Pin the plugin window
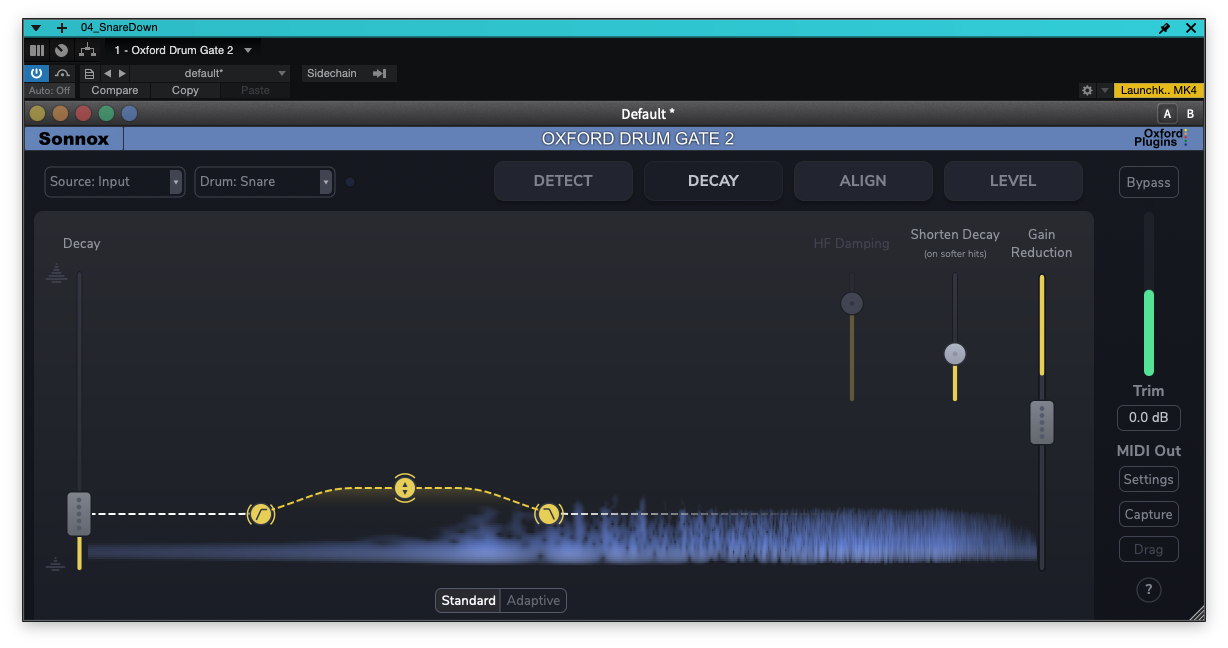Viewport: 1228px width, 648px height. click(x=1164, y=28)
